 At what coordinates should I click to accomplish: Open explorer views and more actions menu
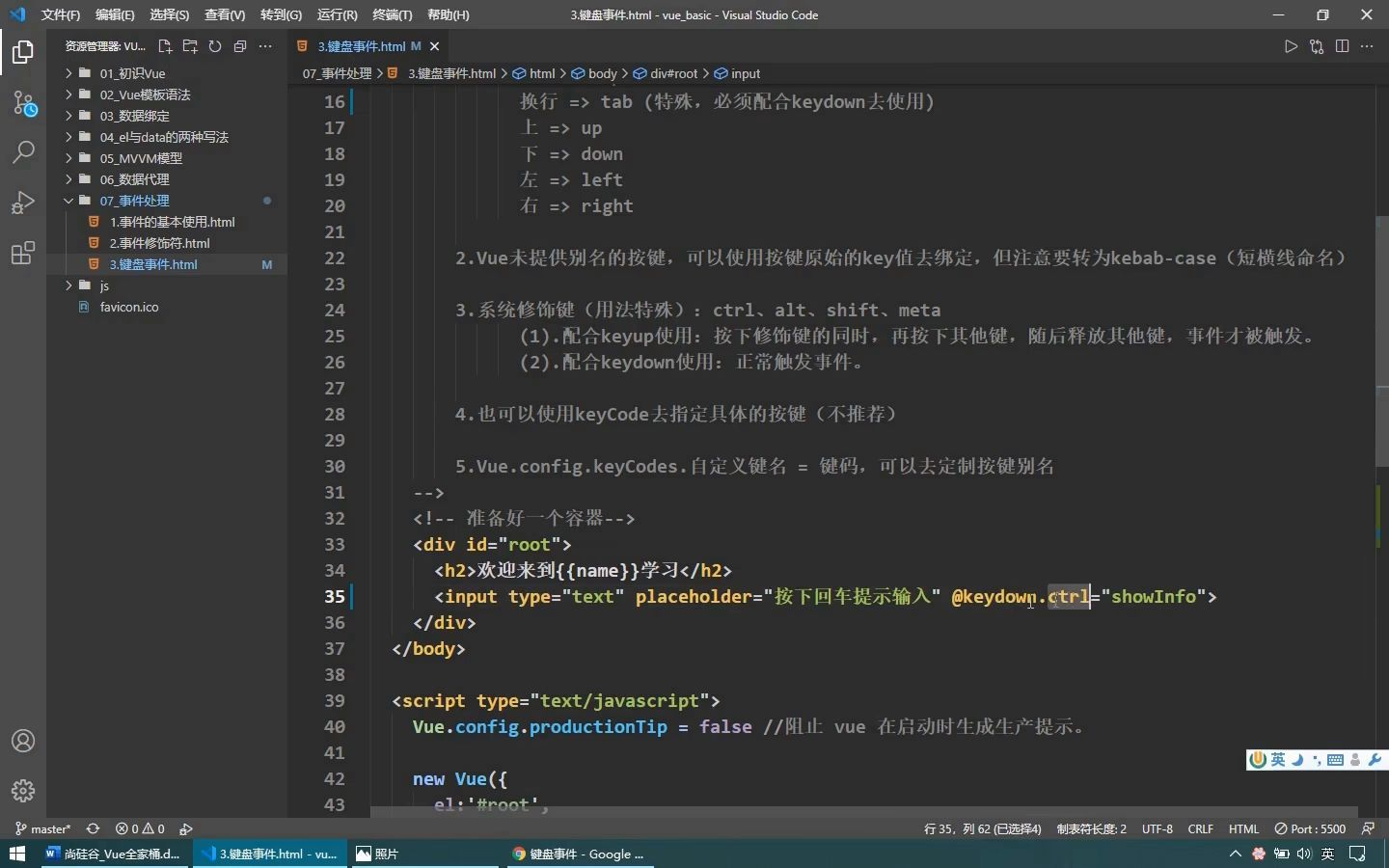(x=265, y=46)
